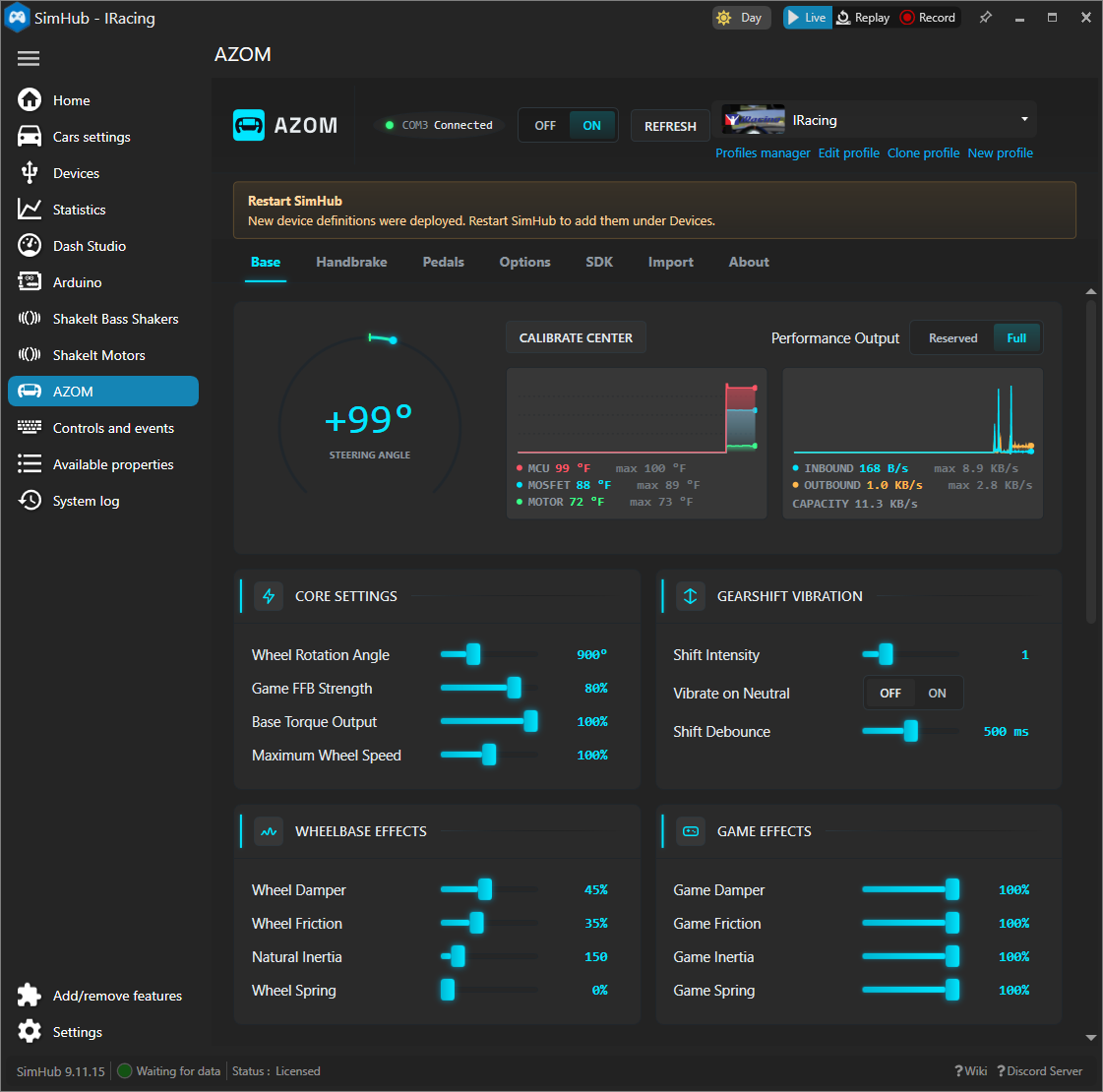Switch to the Options tab
This screenshot has height=1092, width=1103.
click(x=524, y=263)
